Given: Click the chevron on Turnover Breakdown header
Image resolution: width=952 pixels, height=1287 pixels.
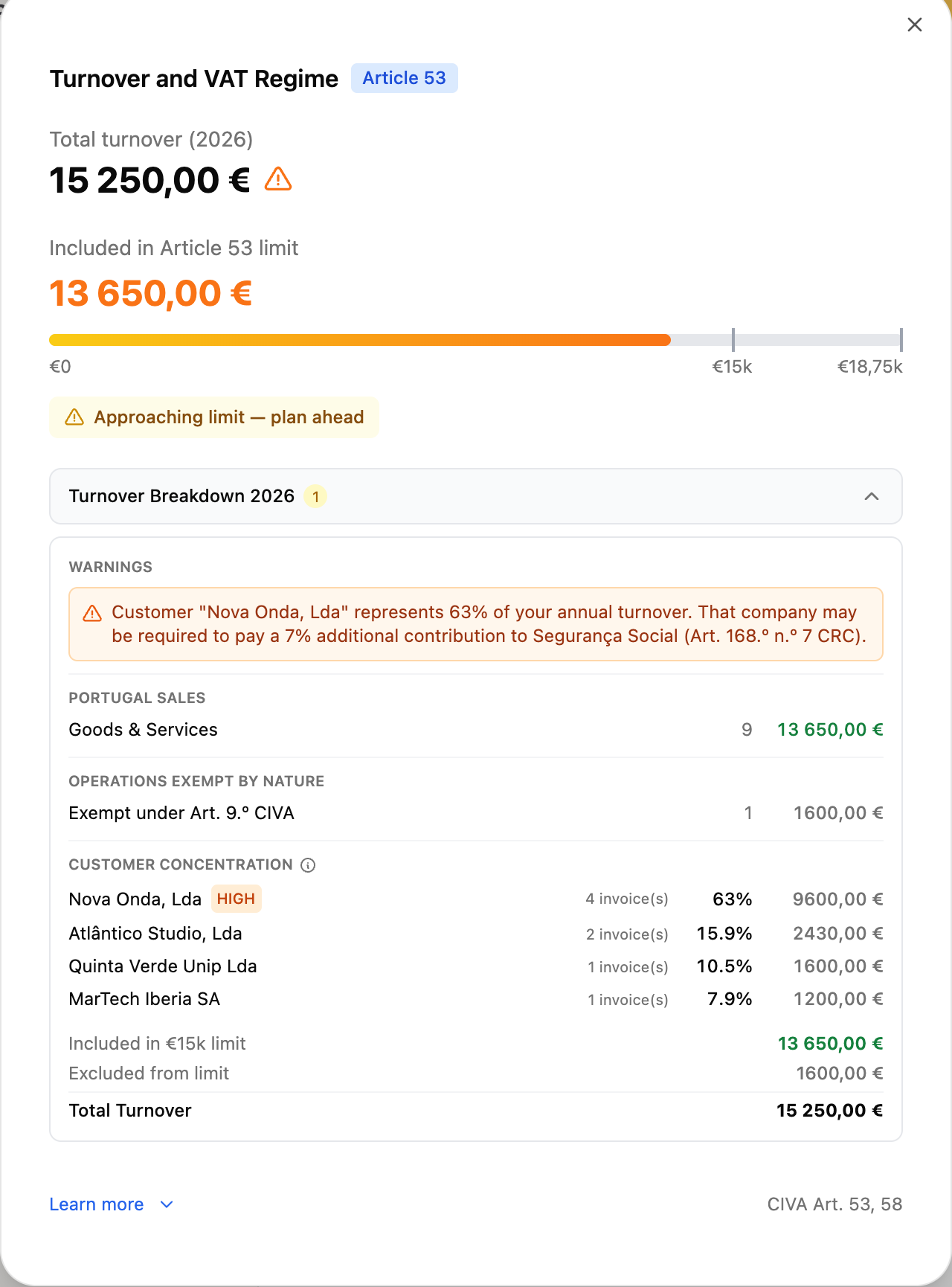Looking at the screenshot, I should coord(872,496).
